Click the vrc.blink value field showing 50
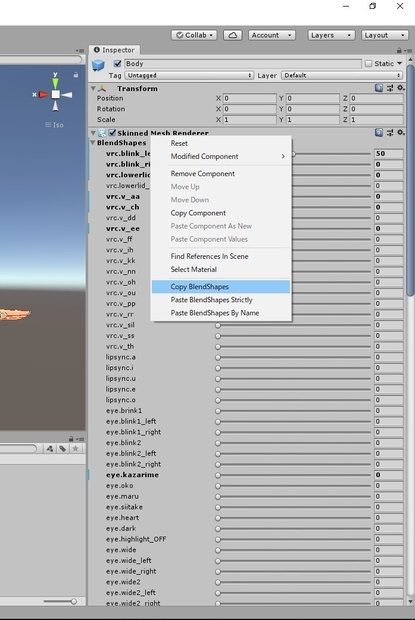 coord(389,153)
